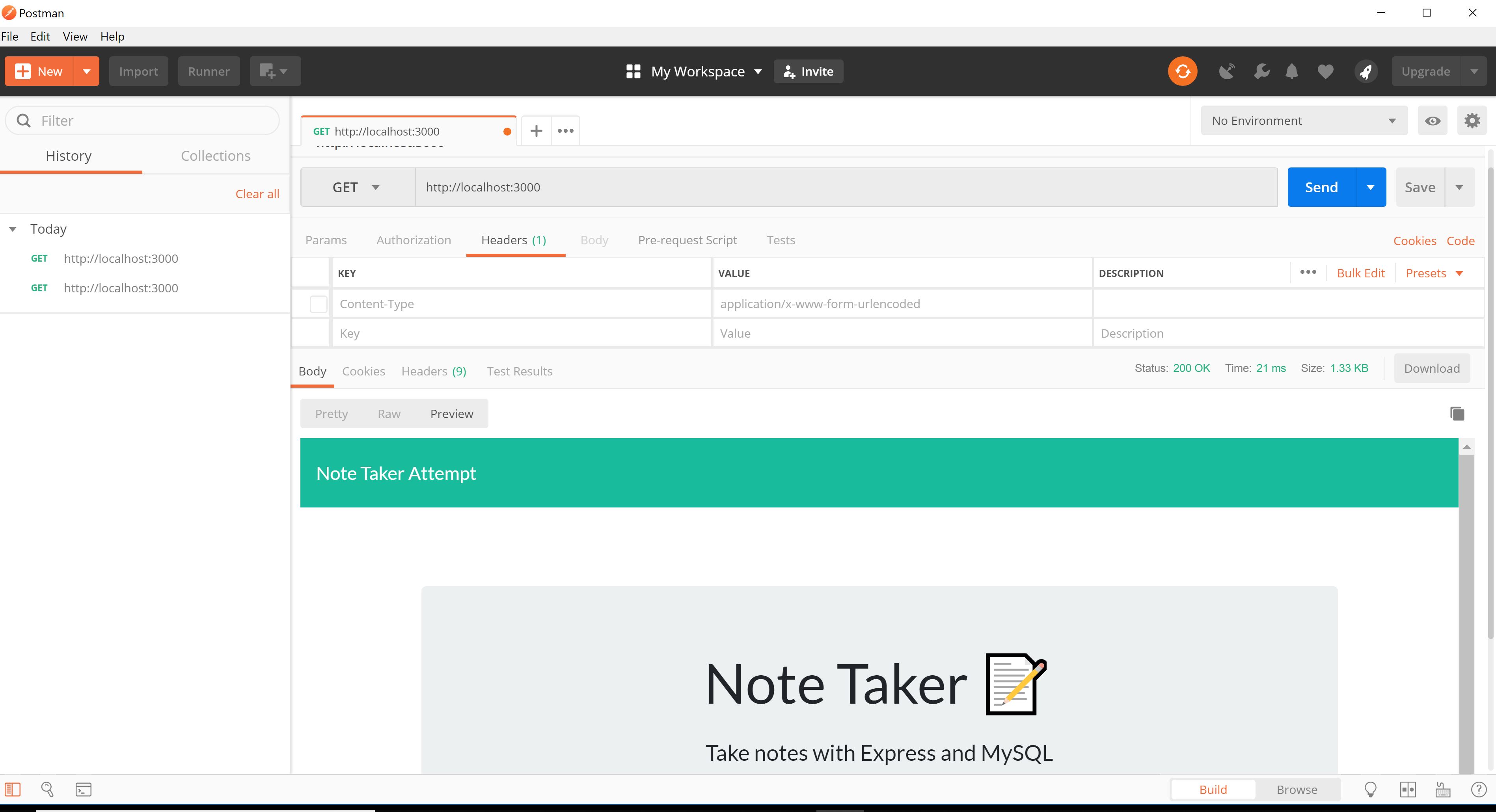The image size is (1496, 812).
Task: Click the heart favorites icon
Action: click(x=1326, y=71)
